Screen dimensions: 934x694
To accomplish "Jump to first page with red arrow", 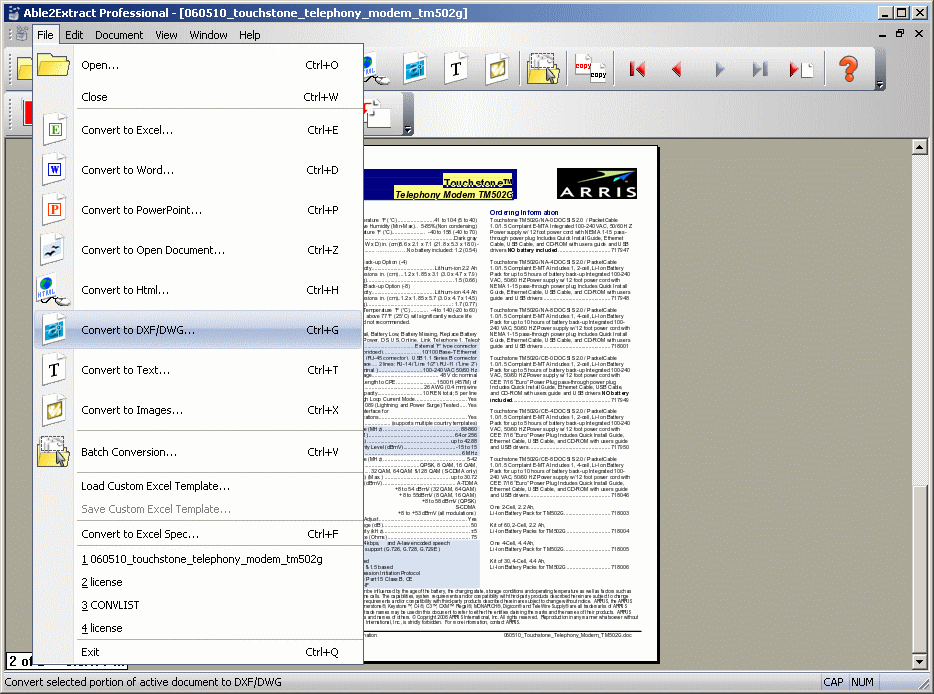I will [x=637, y=69].
